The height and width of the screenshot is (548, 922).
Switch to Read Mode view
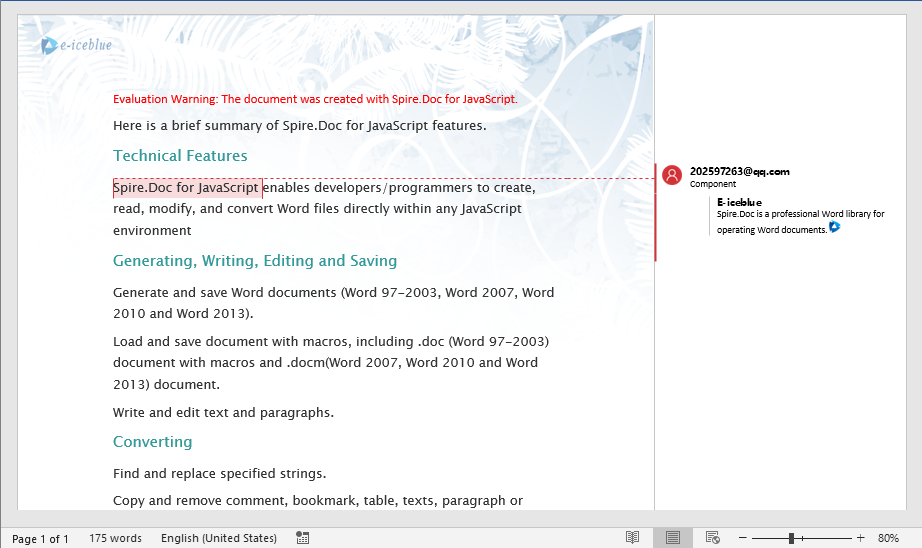[x=632, y=537]
